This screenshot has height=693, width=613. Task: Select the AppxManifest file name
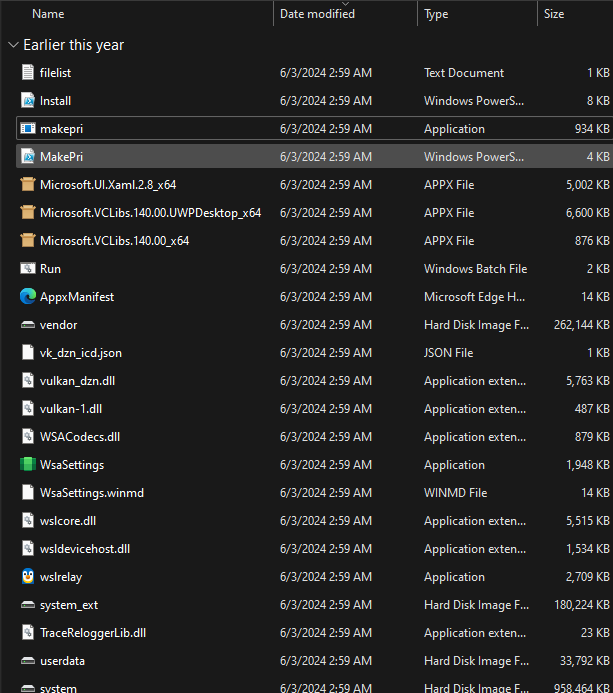pyautogui.click(x=77, y=297)
